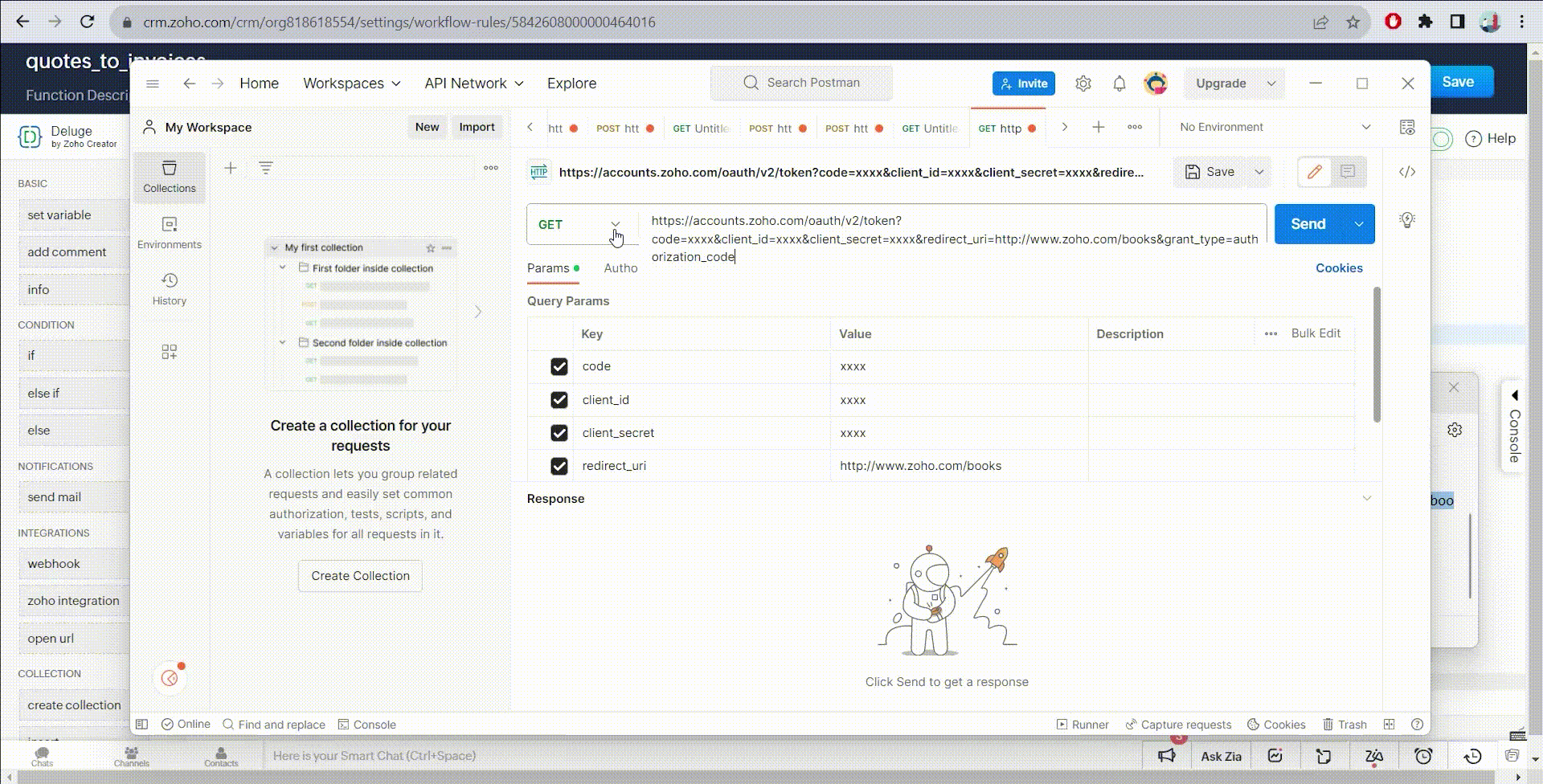
Task: Click the Send button
Action: point(1308,224)
